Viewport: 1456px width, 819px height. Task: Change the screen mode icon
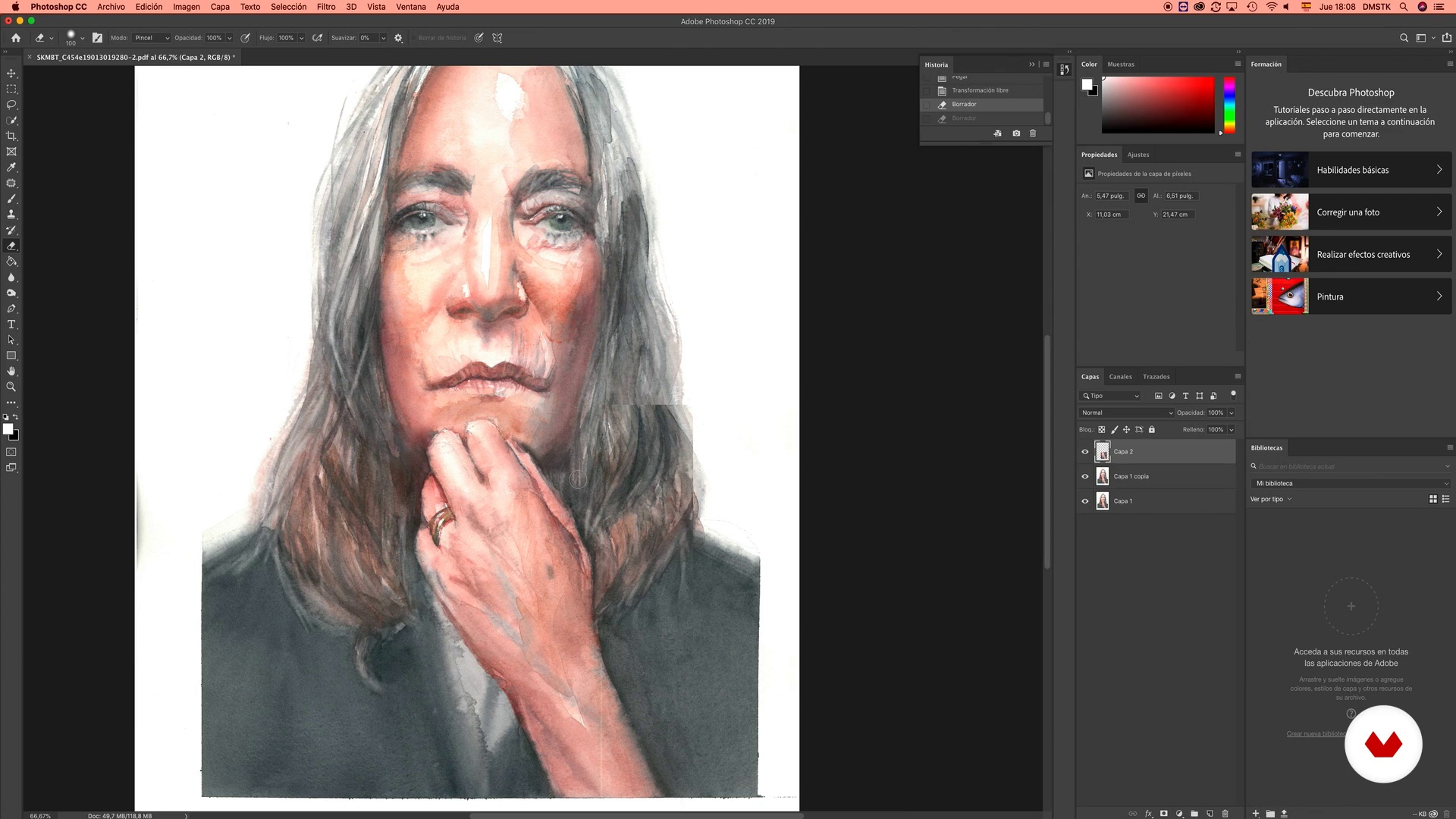11,468
